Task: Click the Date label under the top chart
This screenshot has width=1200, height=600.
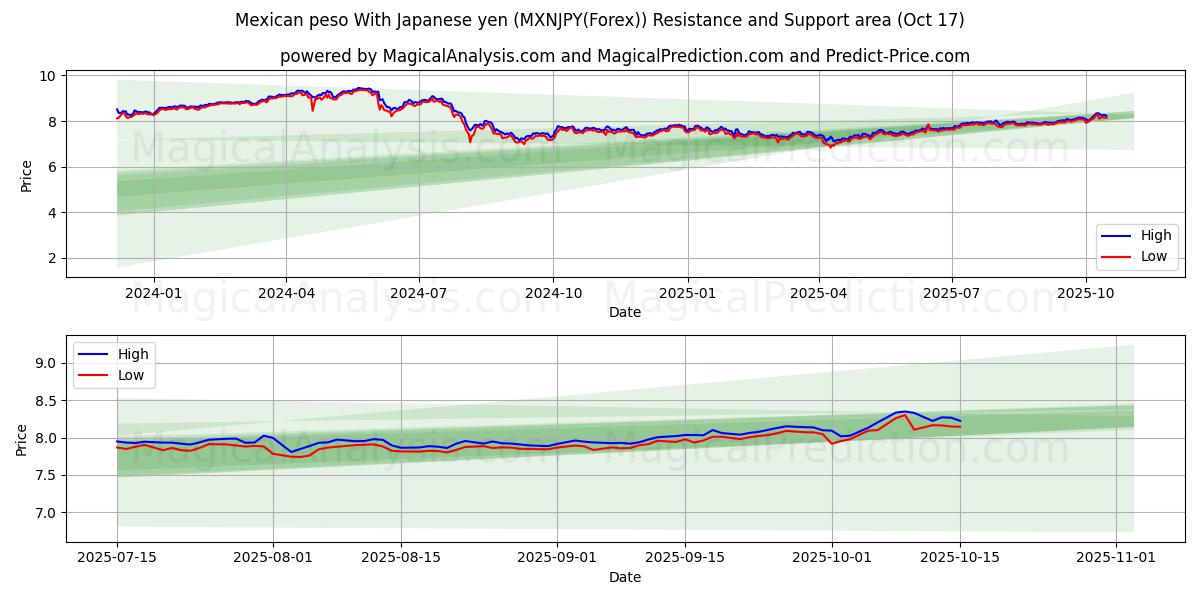Action: tap(624, 312)
